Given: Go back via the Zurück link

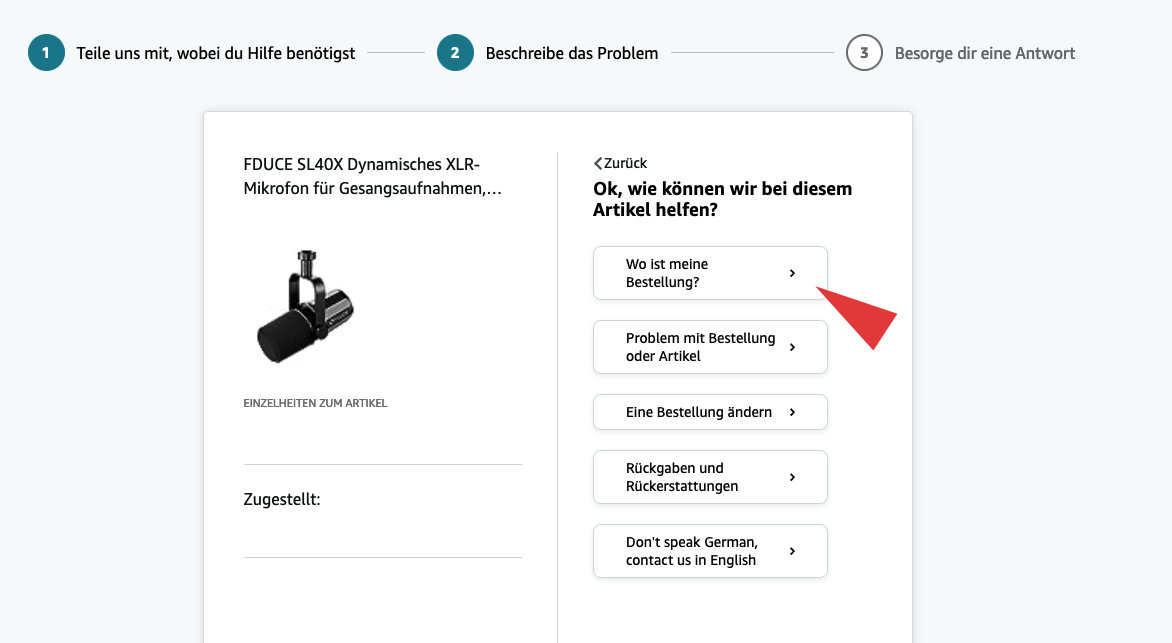Looking at the screenshot, I should [625, 163].
